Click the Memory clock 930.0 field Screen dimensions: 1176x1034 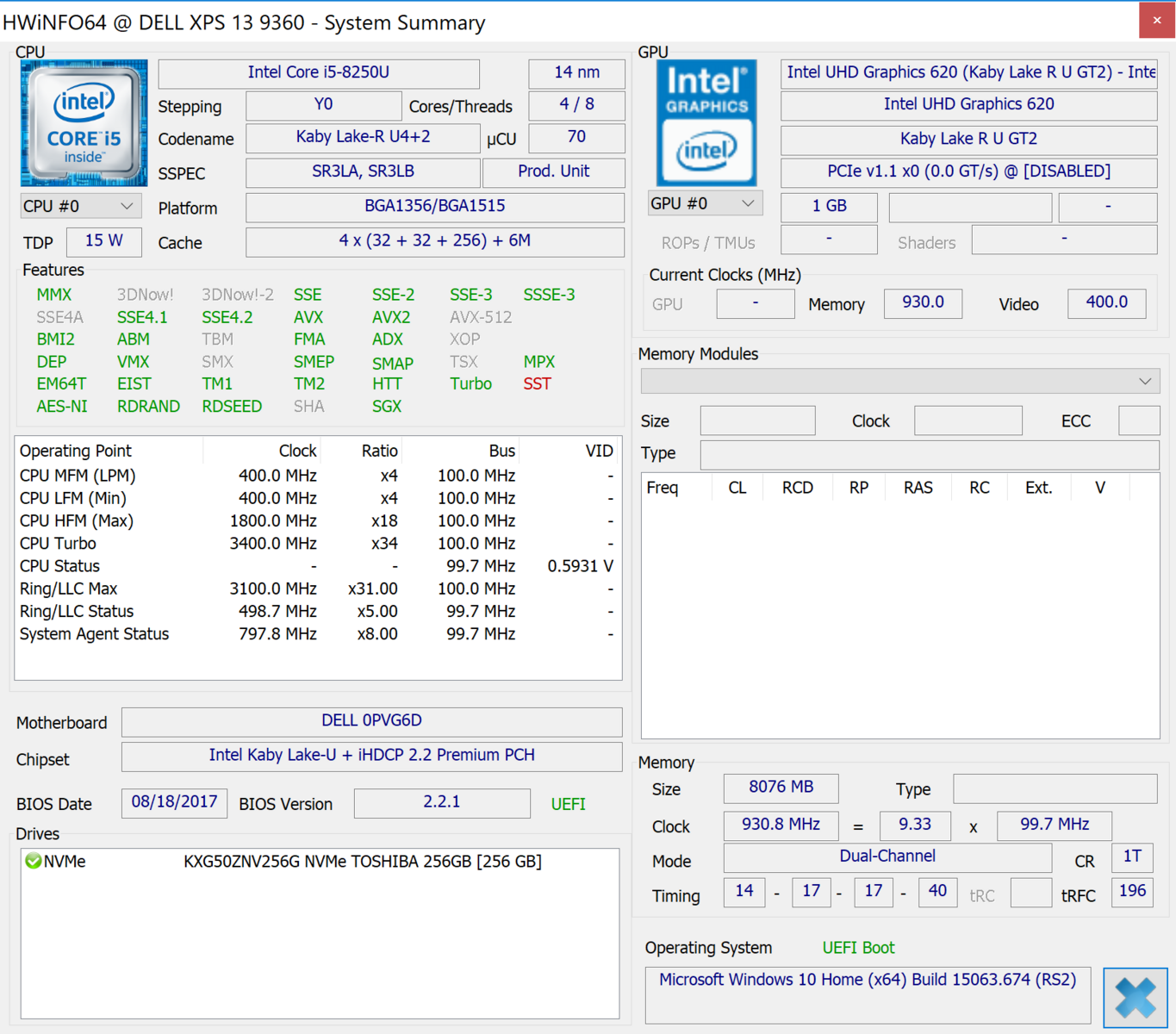(923, 303)
